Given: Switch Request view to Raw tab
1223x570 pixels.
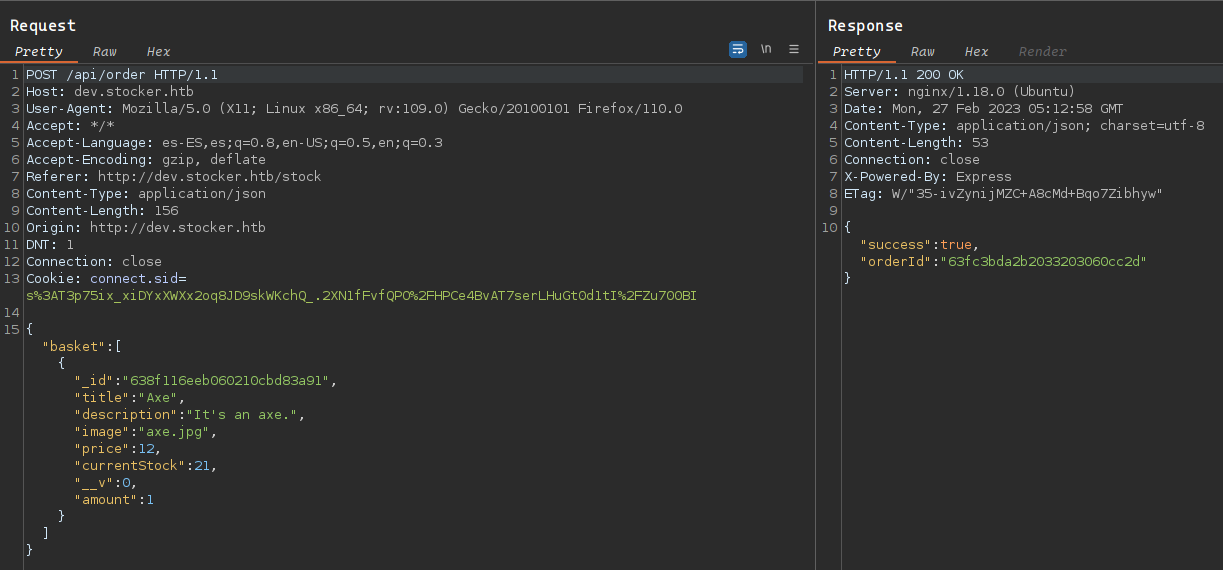Looking at the screenshot, I should pyautogui.click(x=104, y=52).
